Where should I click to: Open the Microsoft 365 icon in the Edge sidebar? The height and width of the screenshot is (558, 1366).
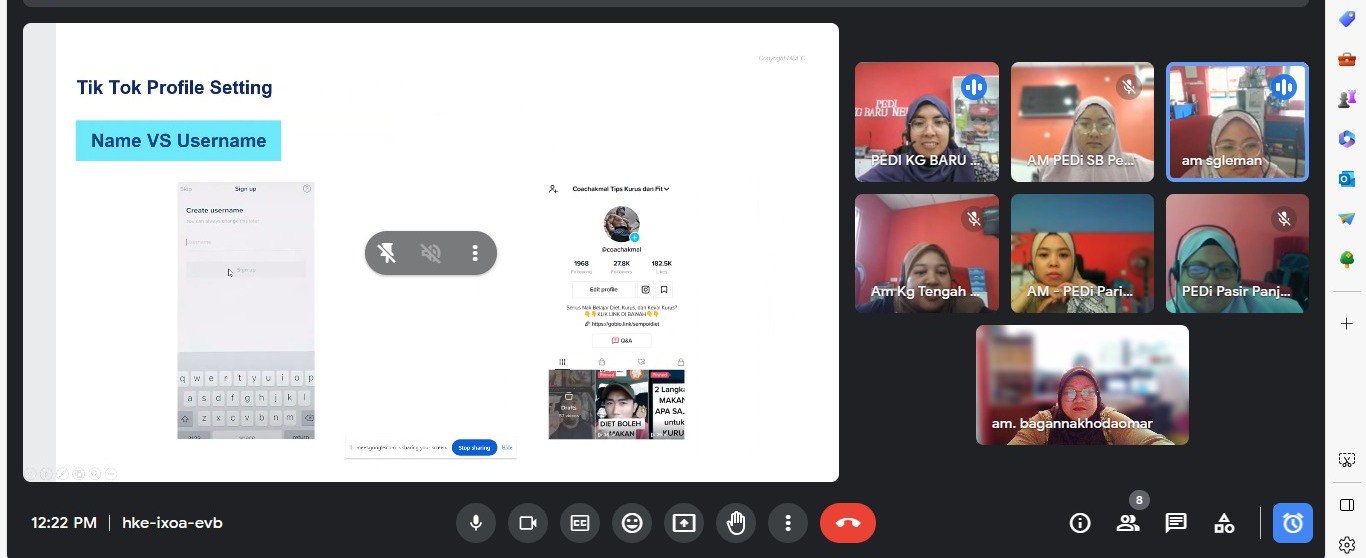(1346, 139)
